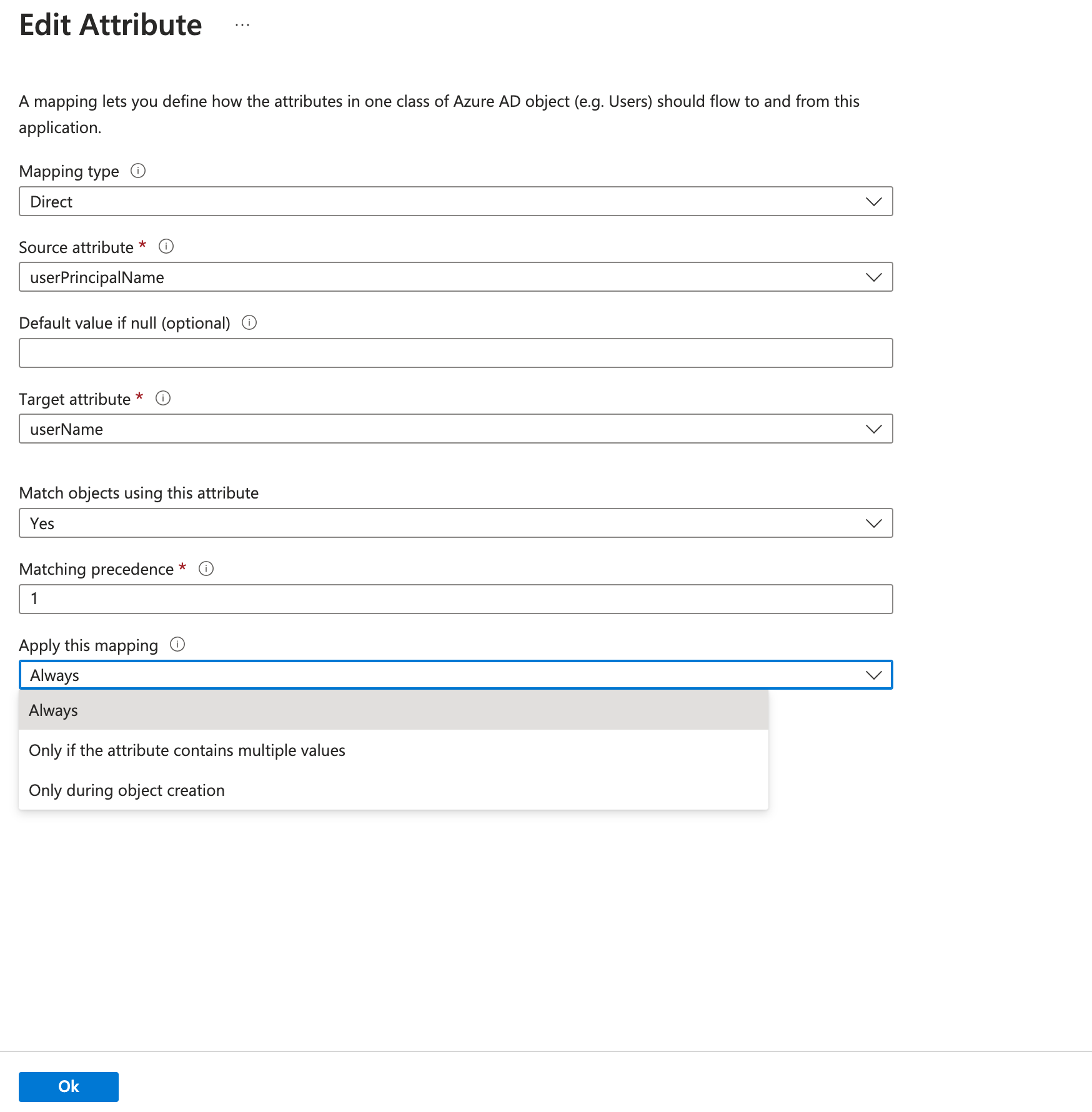
Task: Click the info icon next to Source attribute
Action: pyautogui.click(x=166, y=247)
